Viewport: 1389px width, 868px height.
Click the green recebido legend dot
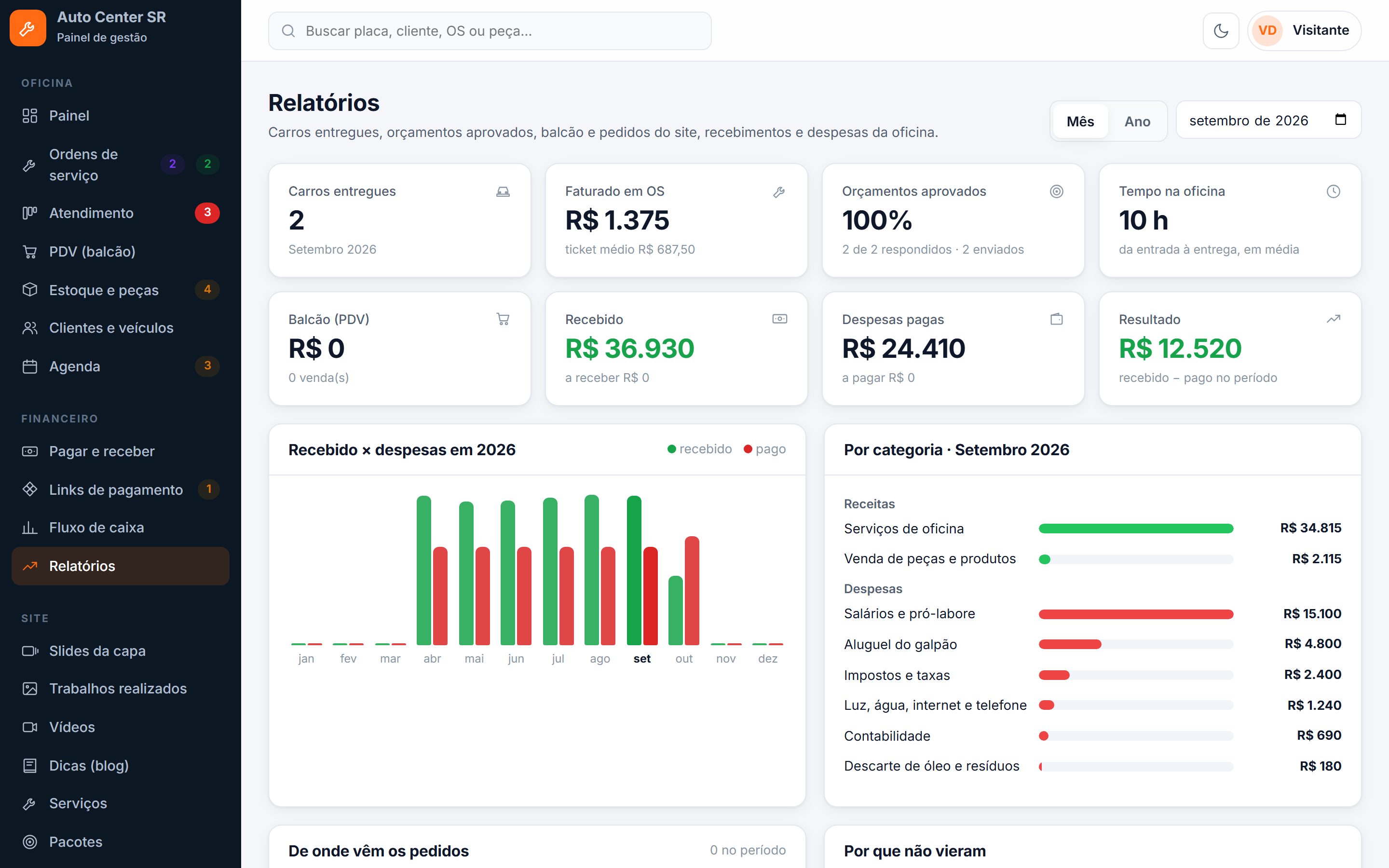[x=671, y=449]
